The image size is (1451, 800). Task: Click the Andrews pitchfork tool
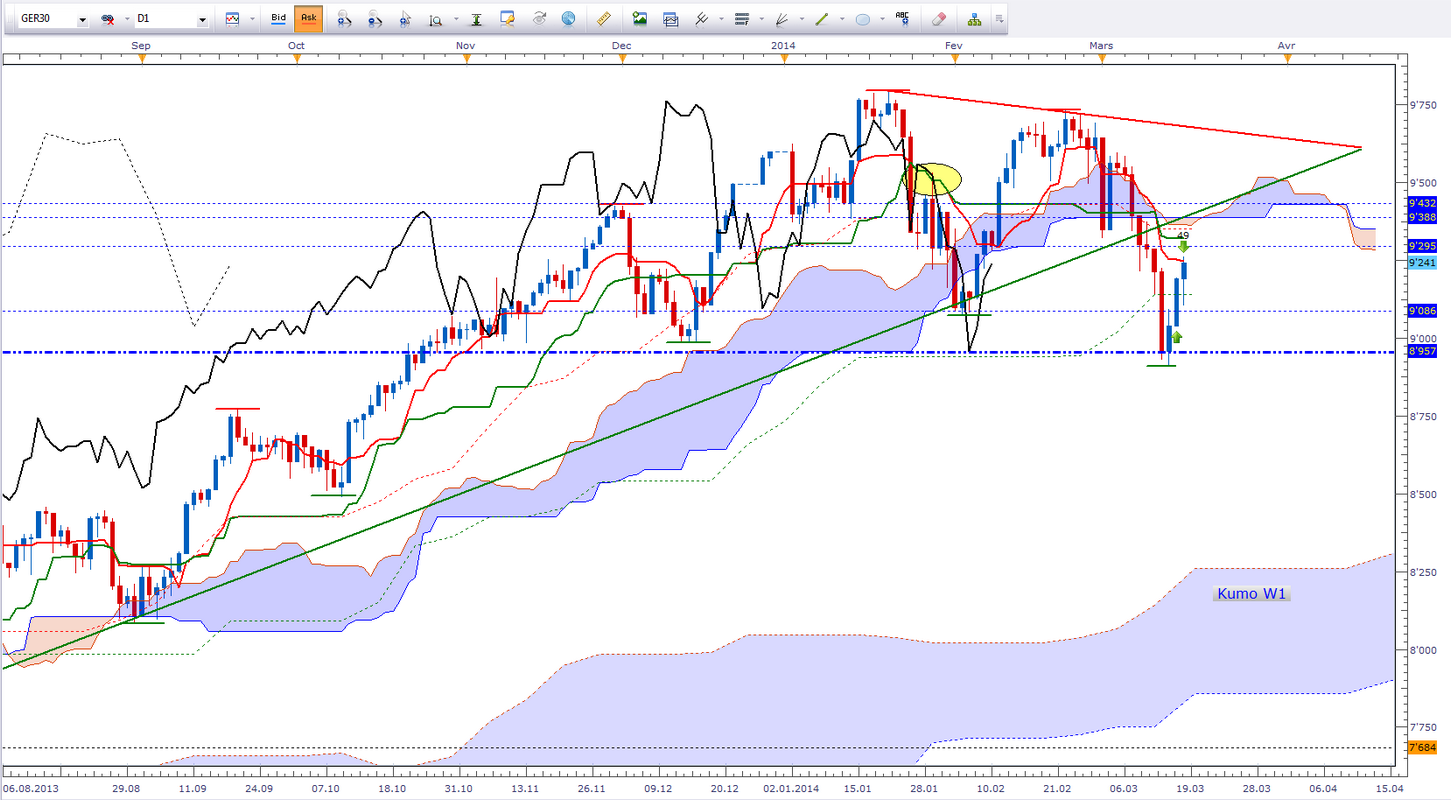(781, 18)
